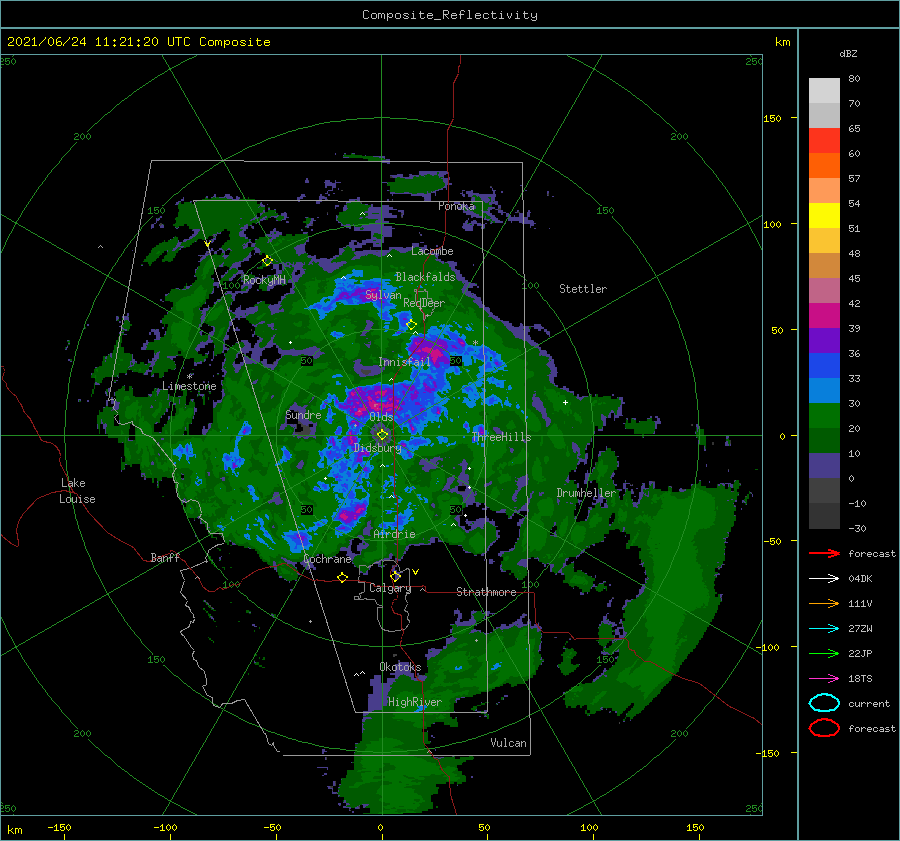900x841 pixels.
Task: Click the magenta storm core north of Olds
Action: (376, 398)
